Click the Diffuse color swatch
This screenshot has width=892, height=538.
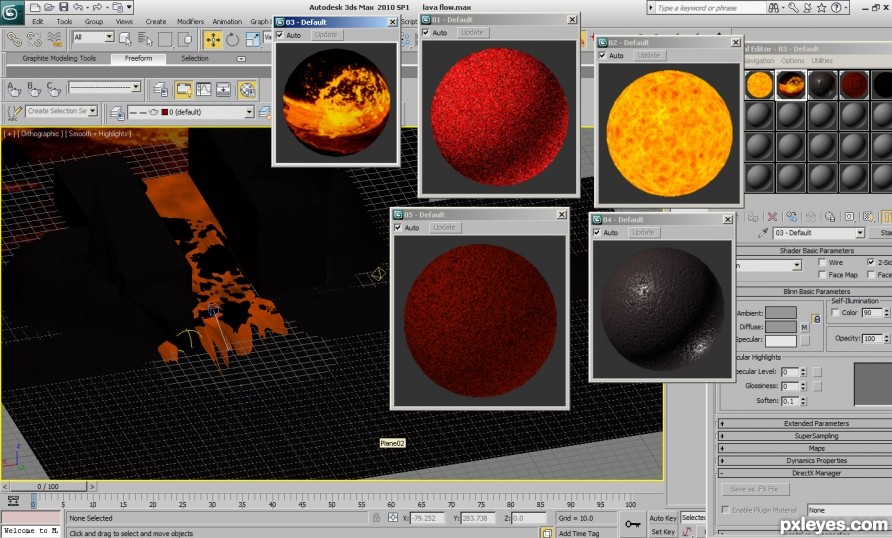(x=780, y=326)
